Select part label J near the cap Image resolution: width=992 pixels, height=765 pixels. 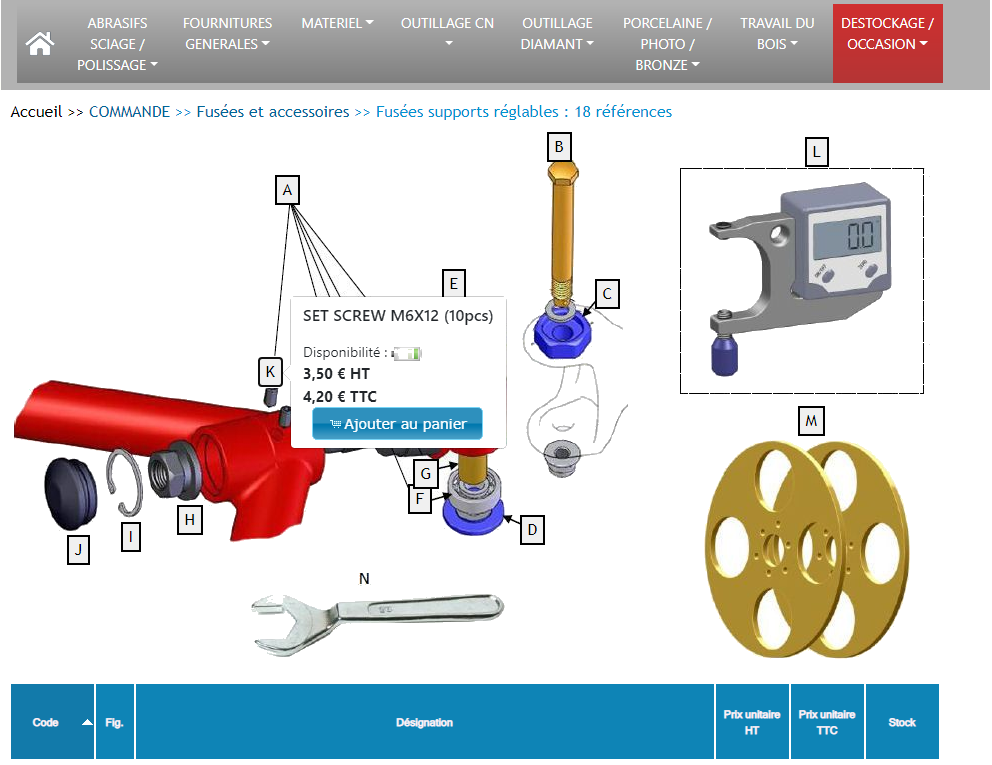[x=79, y=549]
